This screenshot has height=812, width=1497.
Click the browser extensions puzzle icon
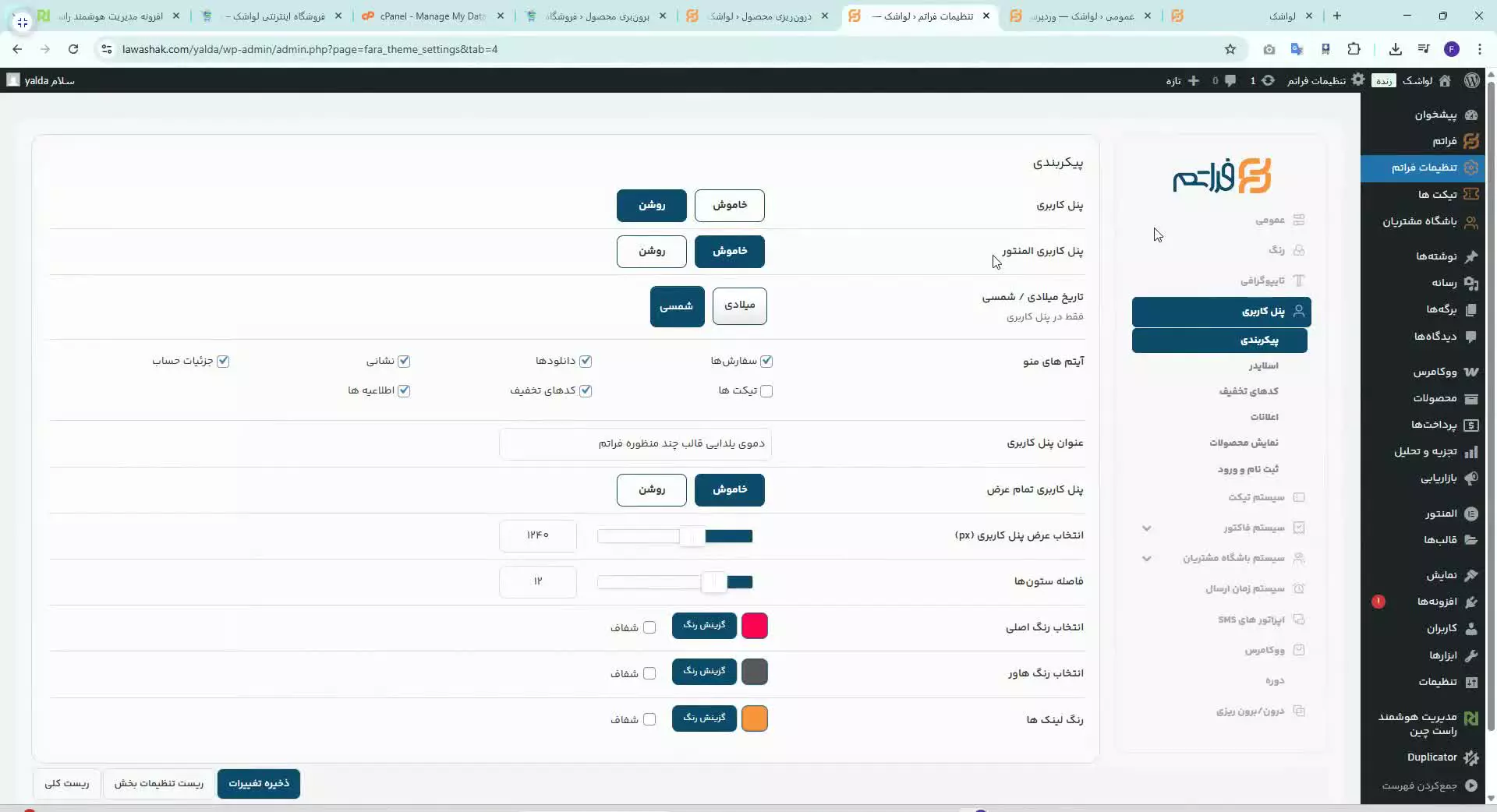(x=1354, y=49)
